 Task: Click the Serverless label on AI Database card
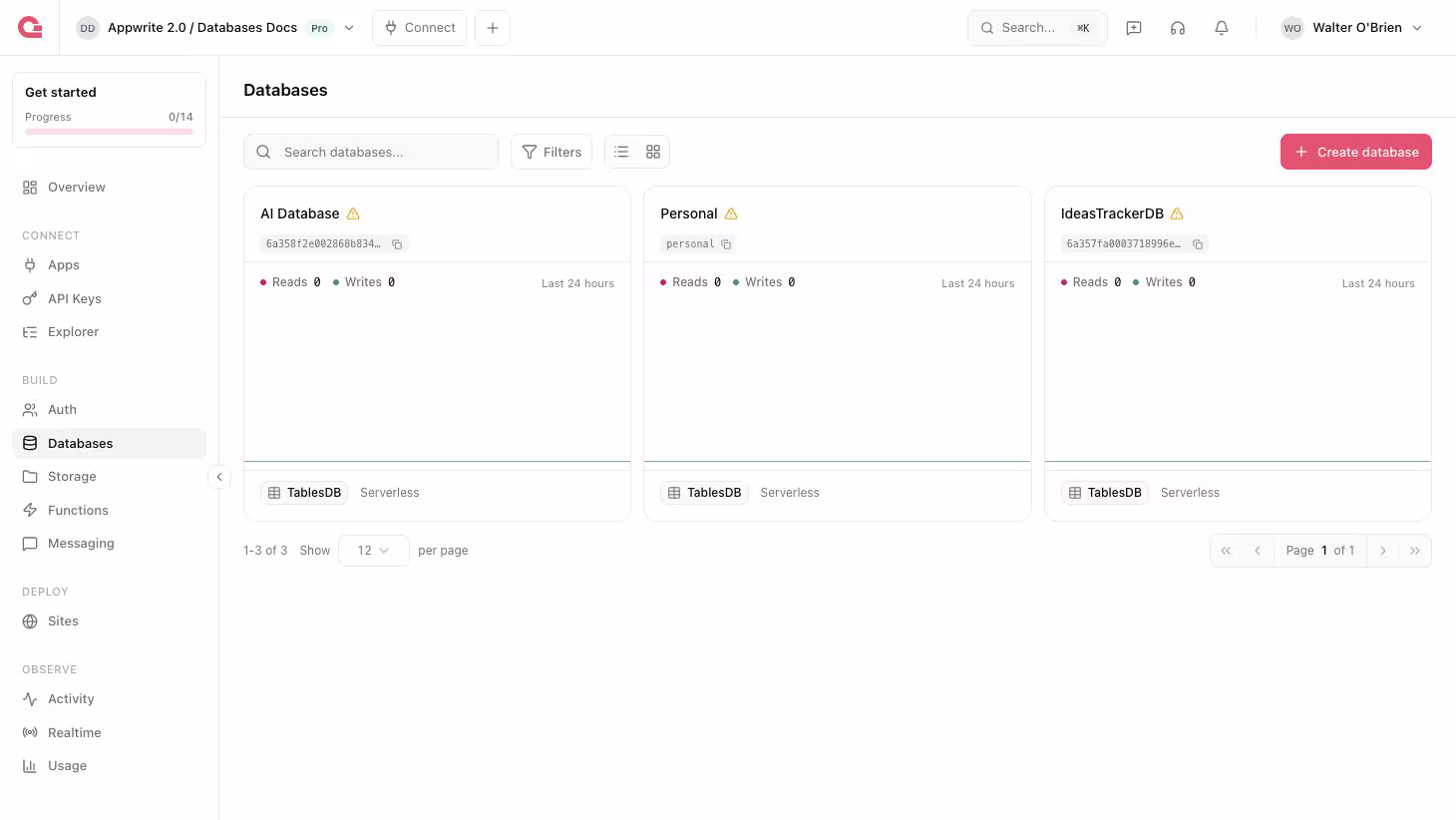[390, 493]
